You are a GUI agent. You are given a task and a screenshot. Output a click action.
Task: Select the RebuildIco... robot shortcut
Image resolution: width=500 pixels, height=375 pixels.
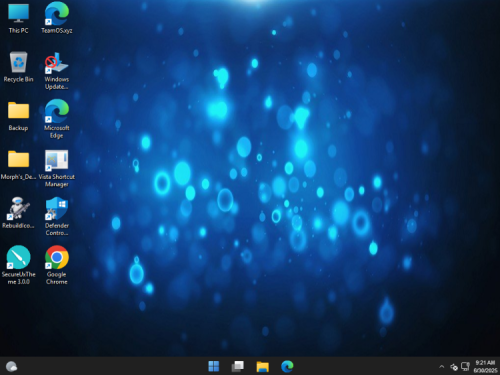(x=18, y=213)
